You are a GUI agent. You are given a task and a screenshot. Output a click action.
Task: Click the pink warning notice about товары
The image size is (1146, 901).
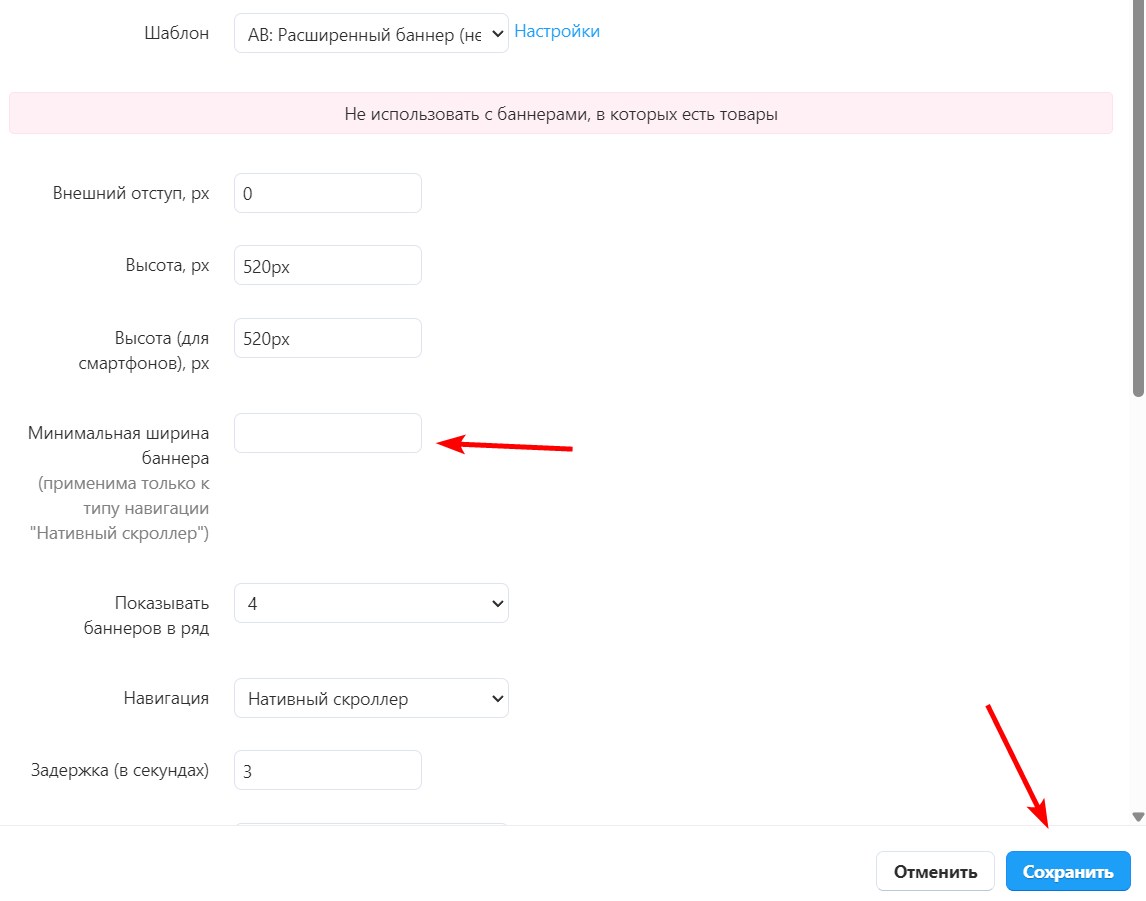pyautogui.click(x=560, y=114)
